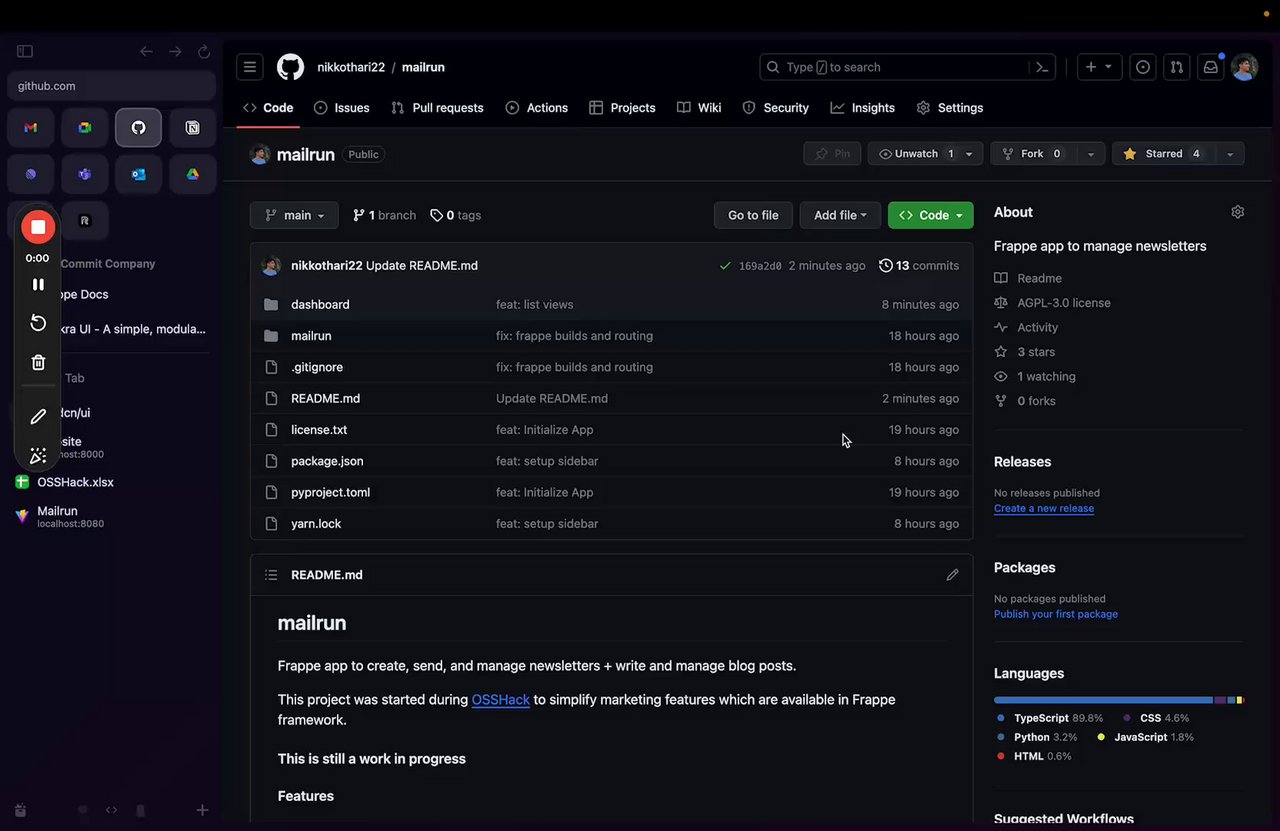Open GitHub hamburger navigation menu

point(250,67)
